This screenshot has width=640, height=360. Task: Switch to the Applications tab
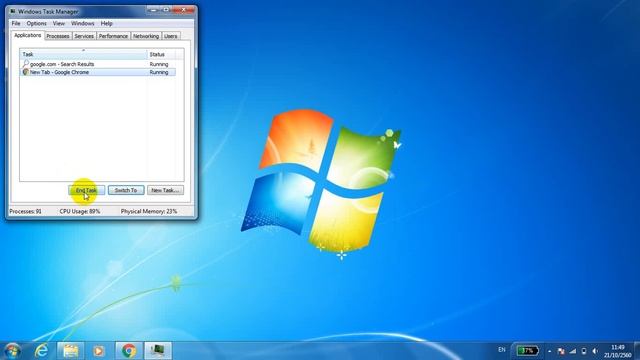pos(27,36)
